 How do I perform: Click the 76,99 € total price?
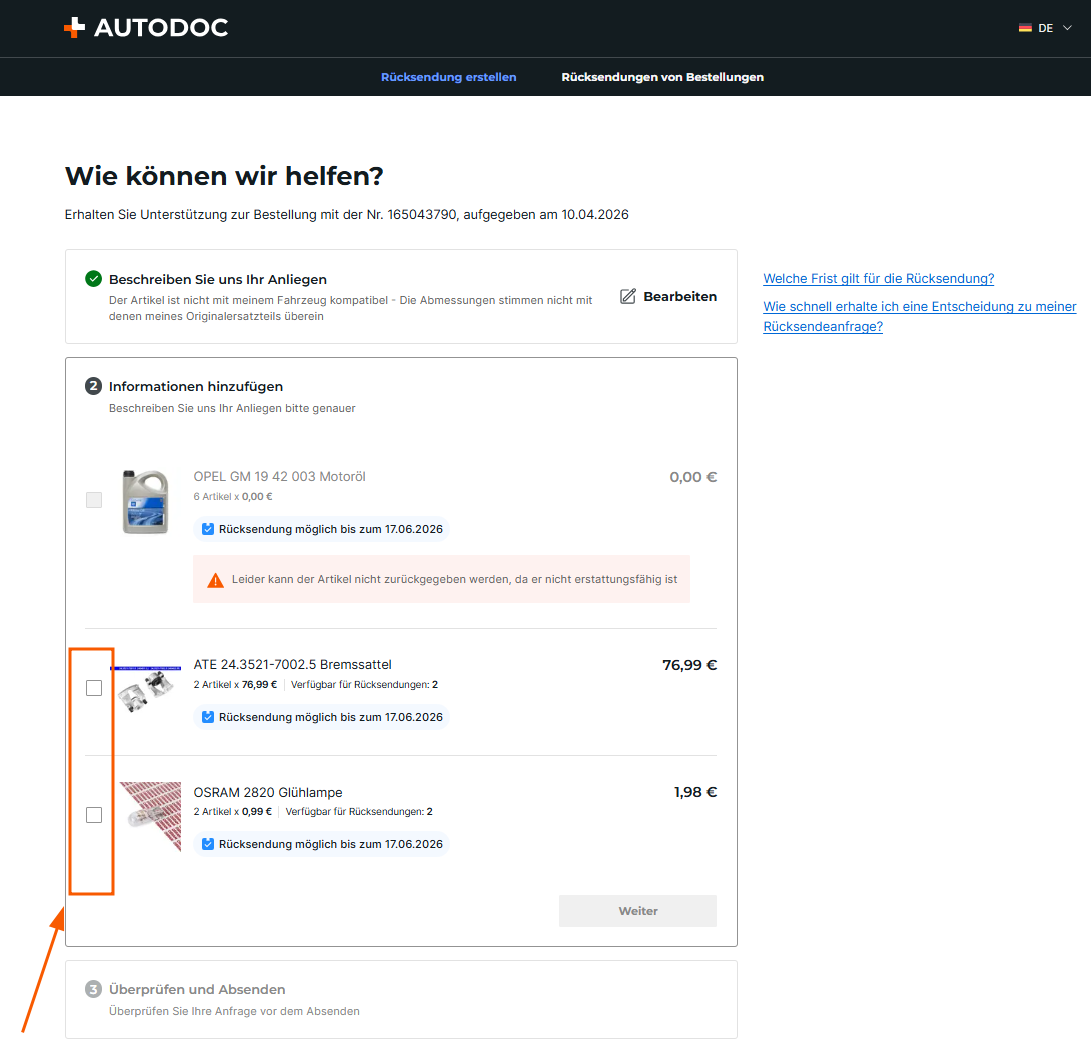[690, 665]
